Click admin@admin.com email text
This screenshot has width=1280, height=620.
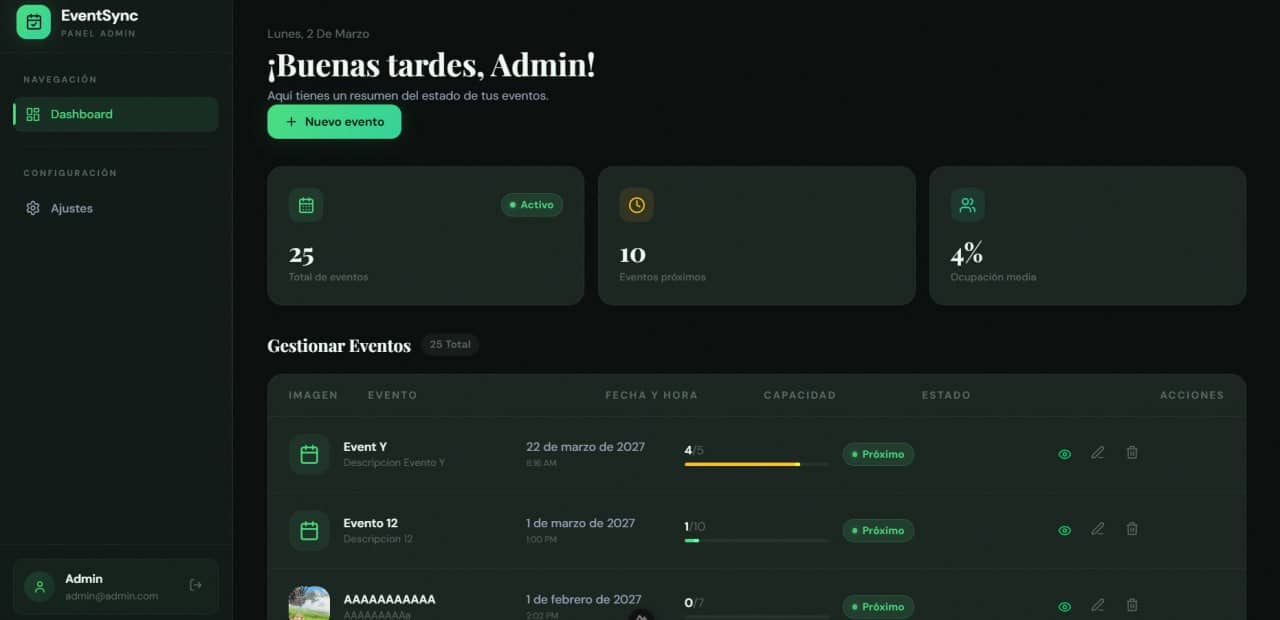click(x=111, y=596)
